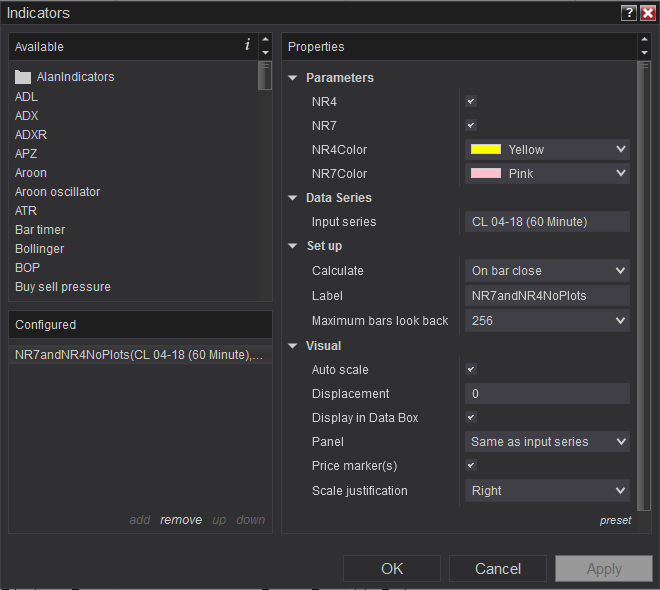Click the OK button
This screenshot has width=660, height=590.
[392, 568]
